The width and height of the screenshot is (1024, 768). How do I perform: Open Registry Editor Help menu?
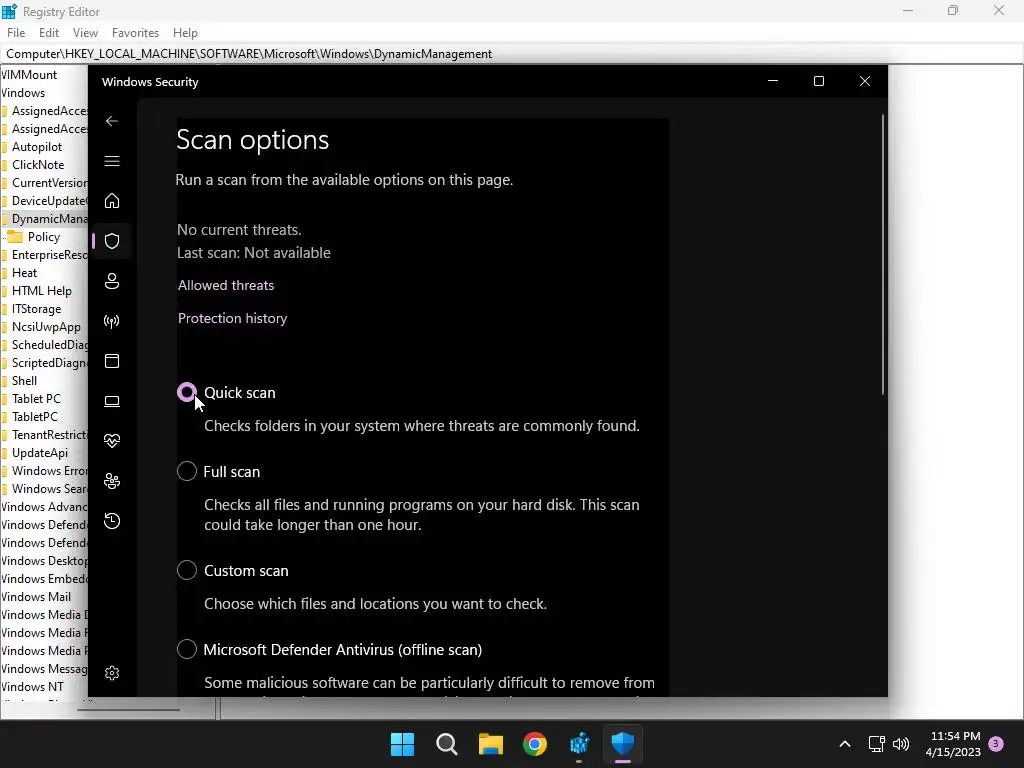point(185,33)
